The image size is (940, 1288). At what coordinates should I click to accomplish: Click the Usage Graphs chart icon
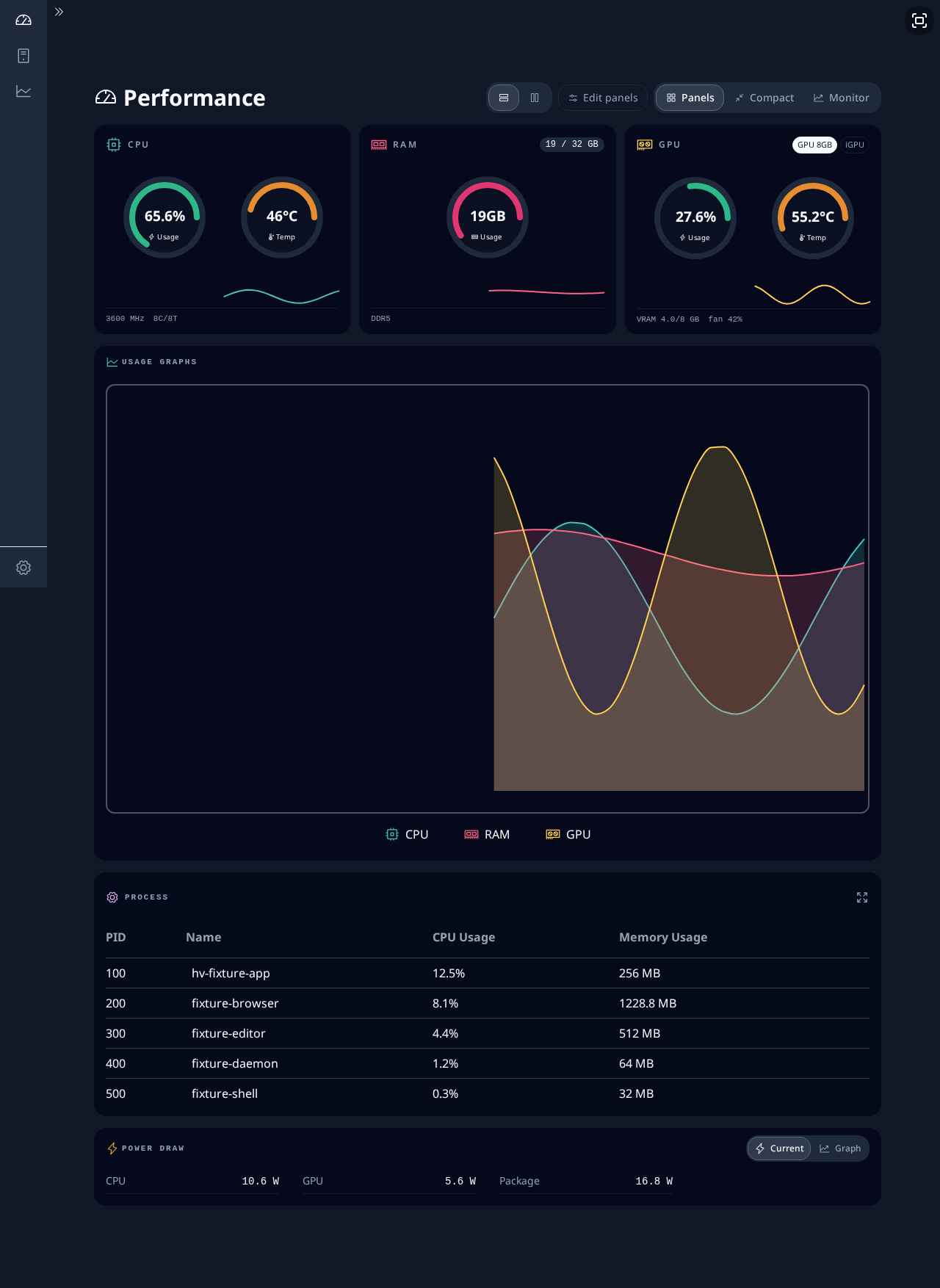112,362
